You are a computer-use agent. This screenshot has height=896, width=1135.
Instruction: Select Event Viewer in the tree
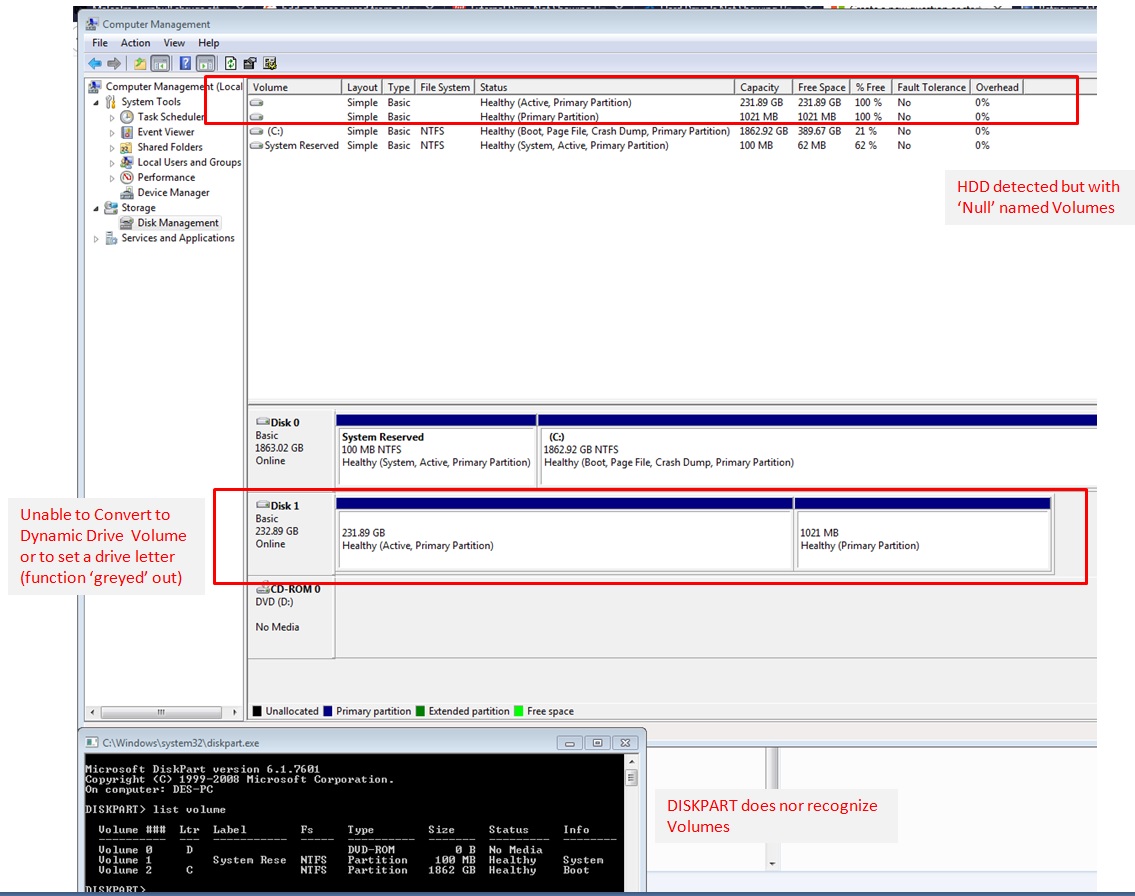click(166, 132)
